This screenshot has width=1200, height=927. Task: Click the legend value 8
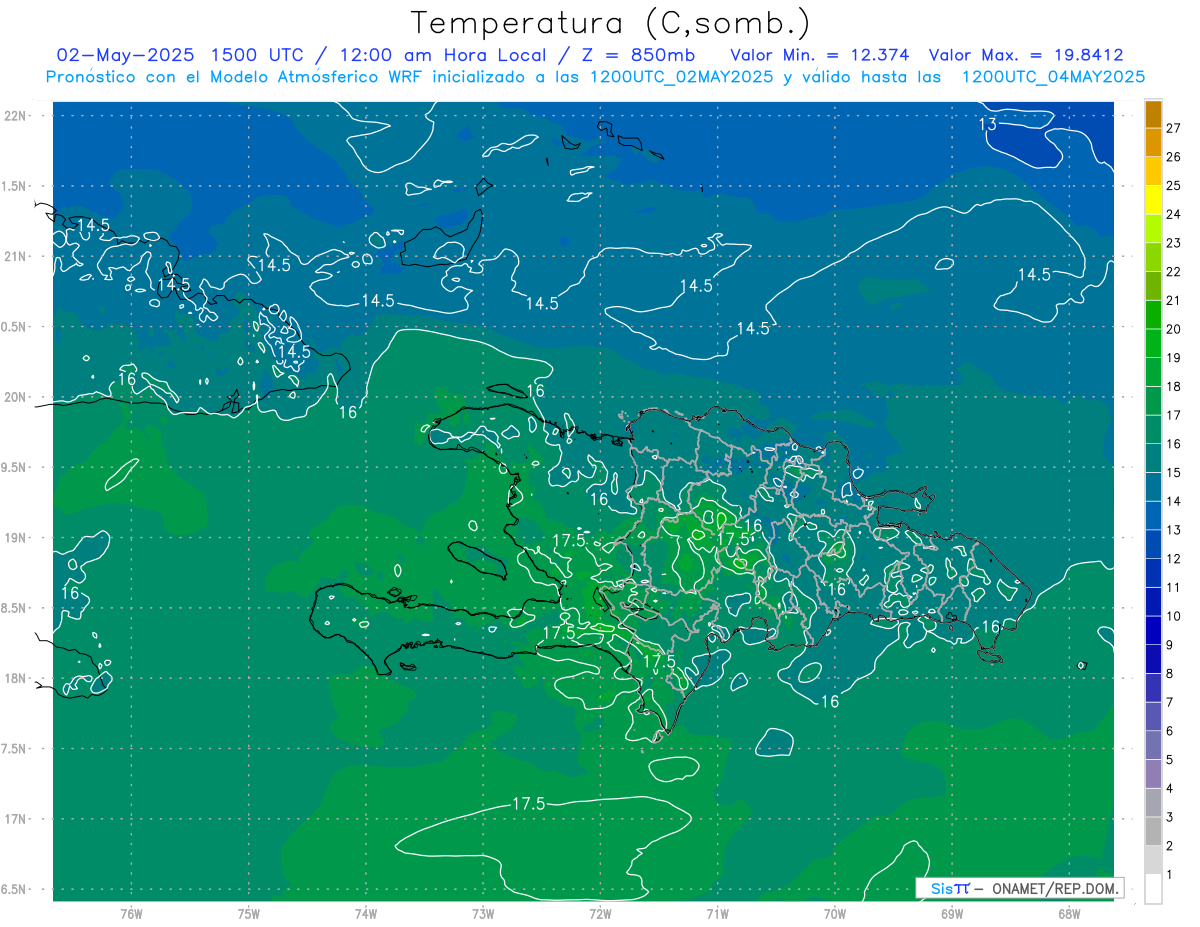coord(1170,673)
